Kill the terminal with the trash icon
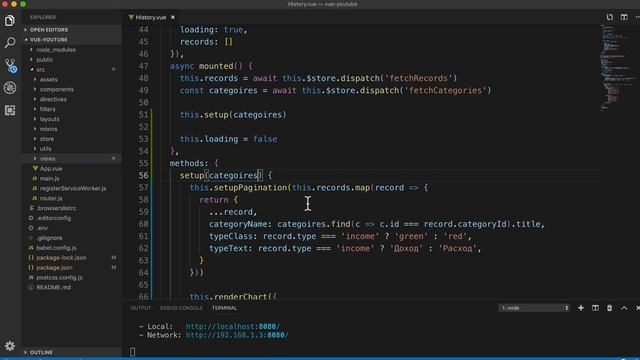The width and height of the screenshot is (640, 360). (x=609, y=308)
